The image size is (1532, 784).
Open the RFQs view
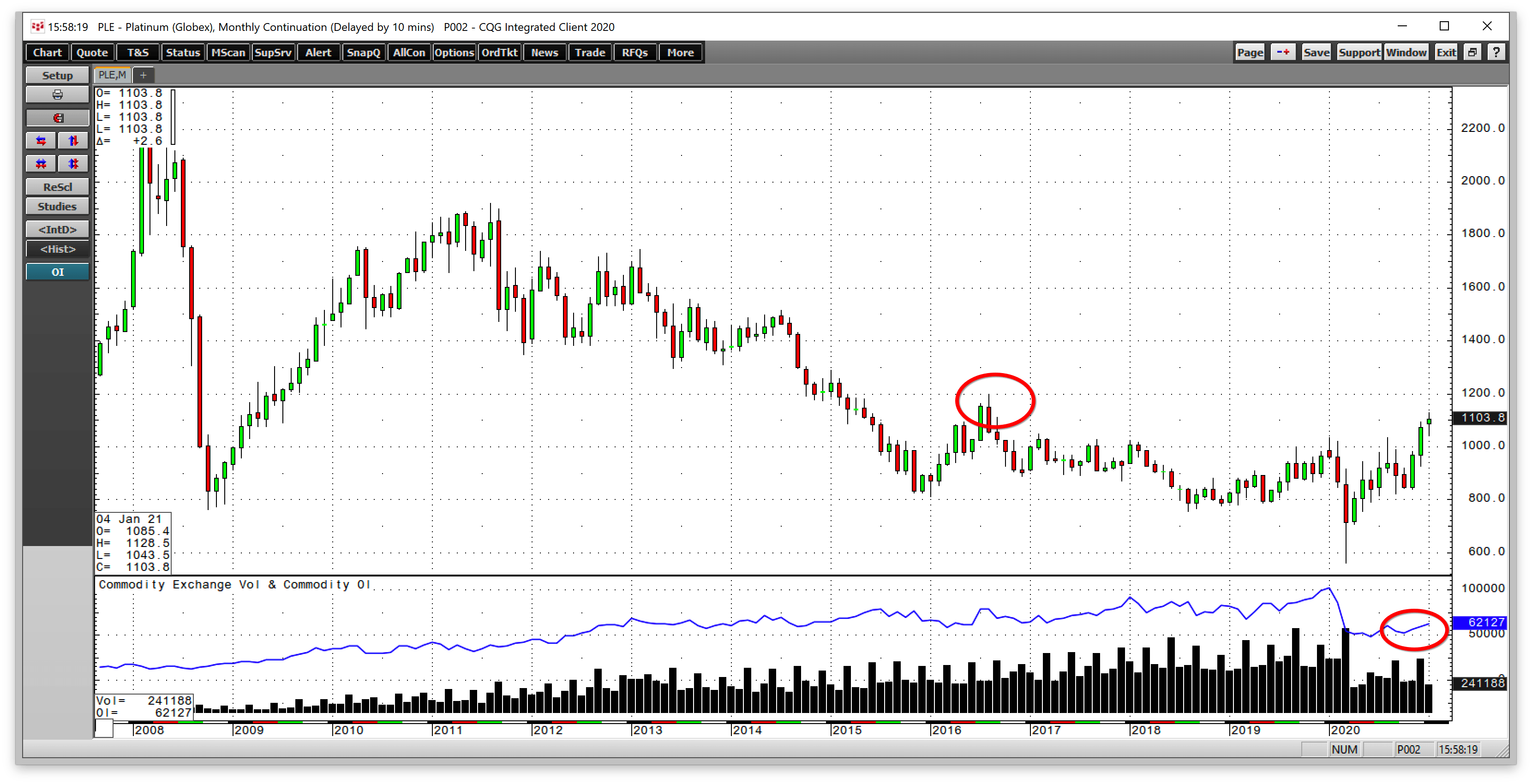[634, 52]
